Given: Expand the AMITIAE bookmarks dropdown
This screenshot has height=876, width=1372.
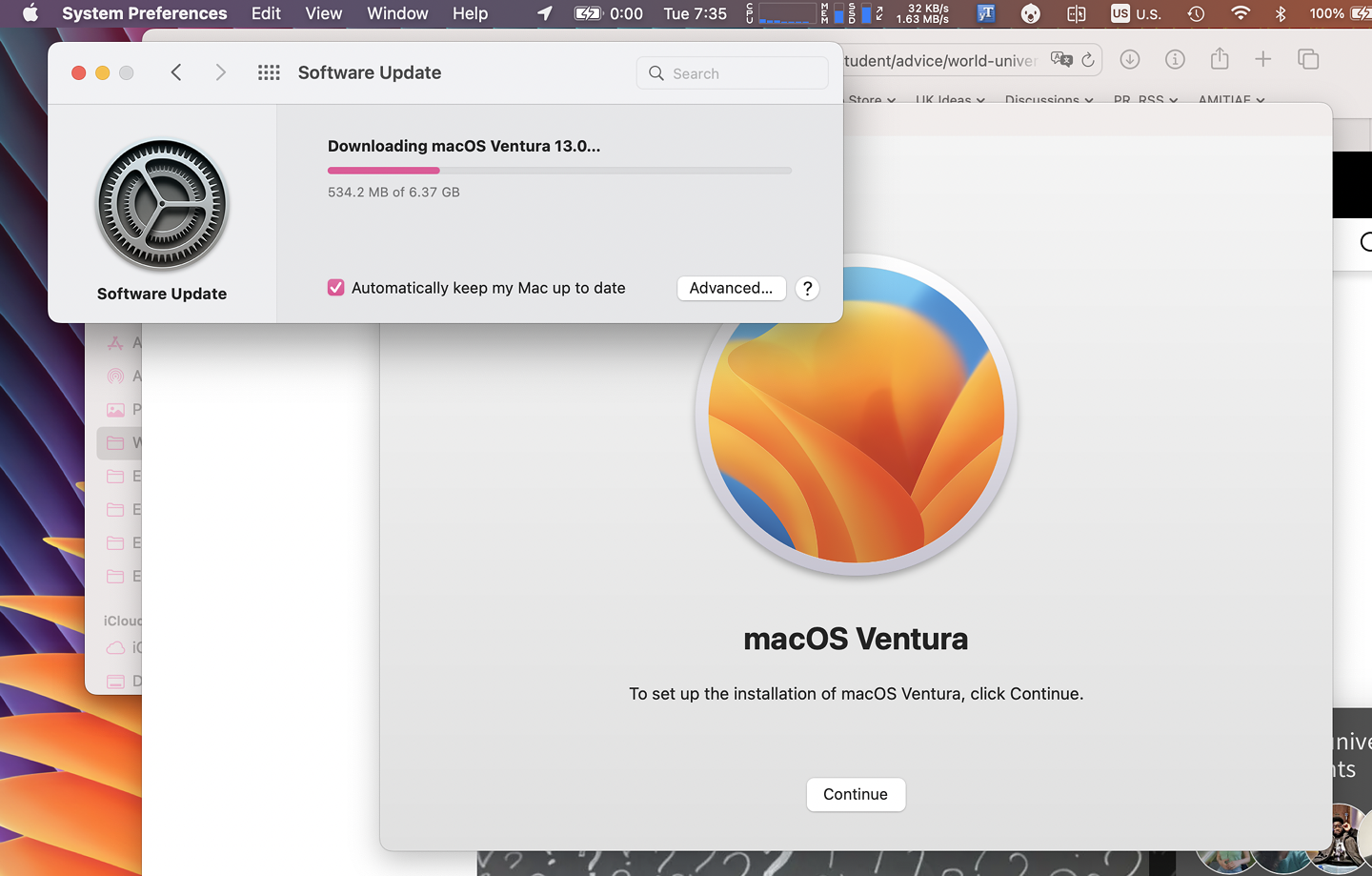Looking at the screenshot, I should click(1232, 99).
